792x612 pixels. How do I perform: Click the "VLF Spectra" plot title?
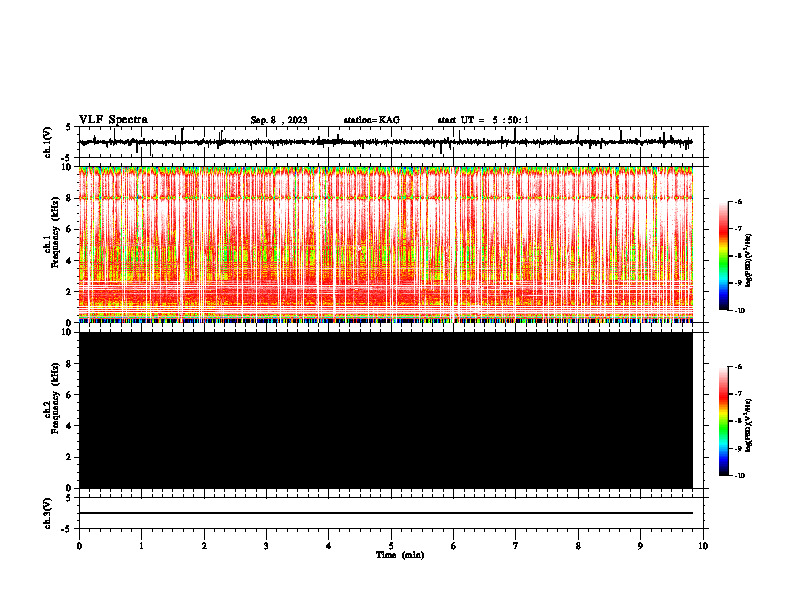[113, 120]
